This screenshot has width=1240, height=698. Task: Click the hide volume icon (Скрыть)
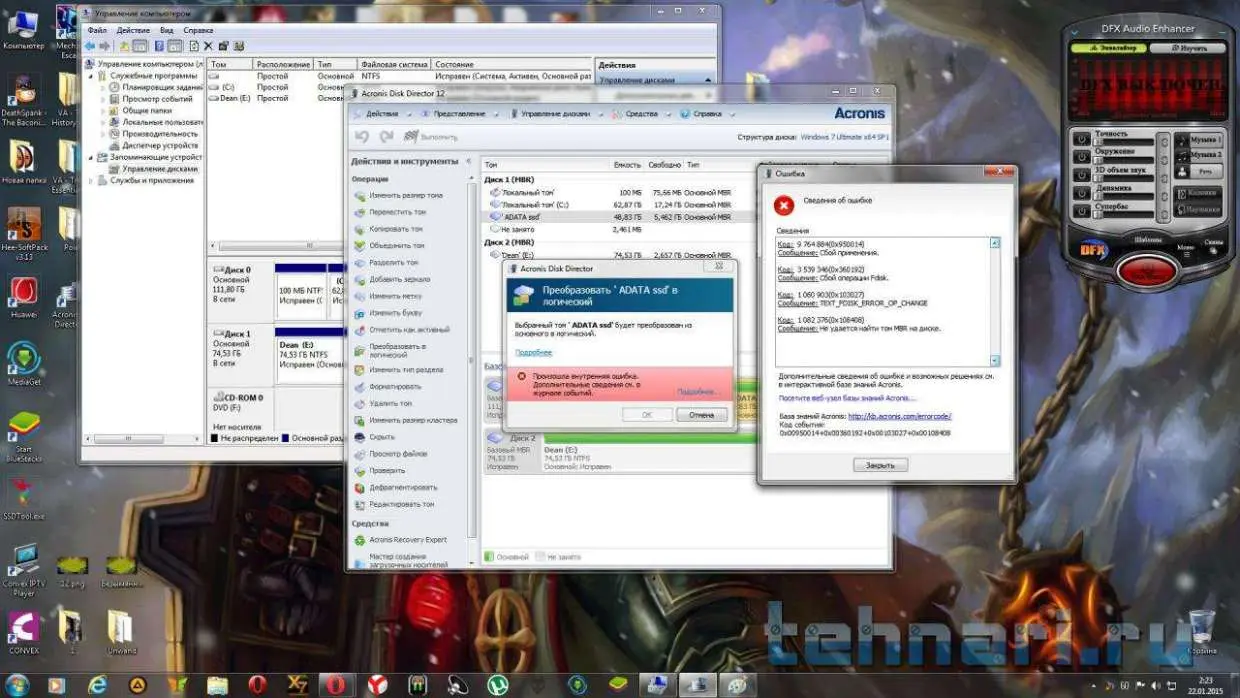(x=360, y=437)
